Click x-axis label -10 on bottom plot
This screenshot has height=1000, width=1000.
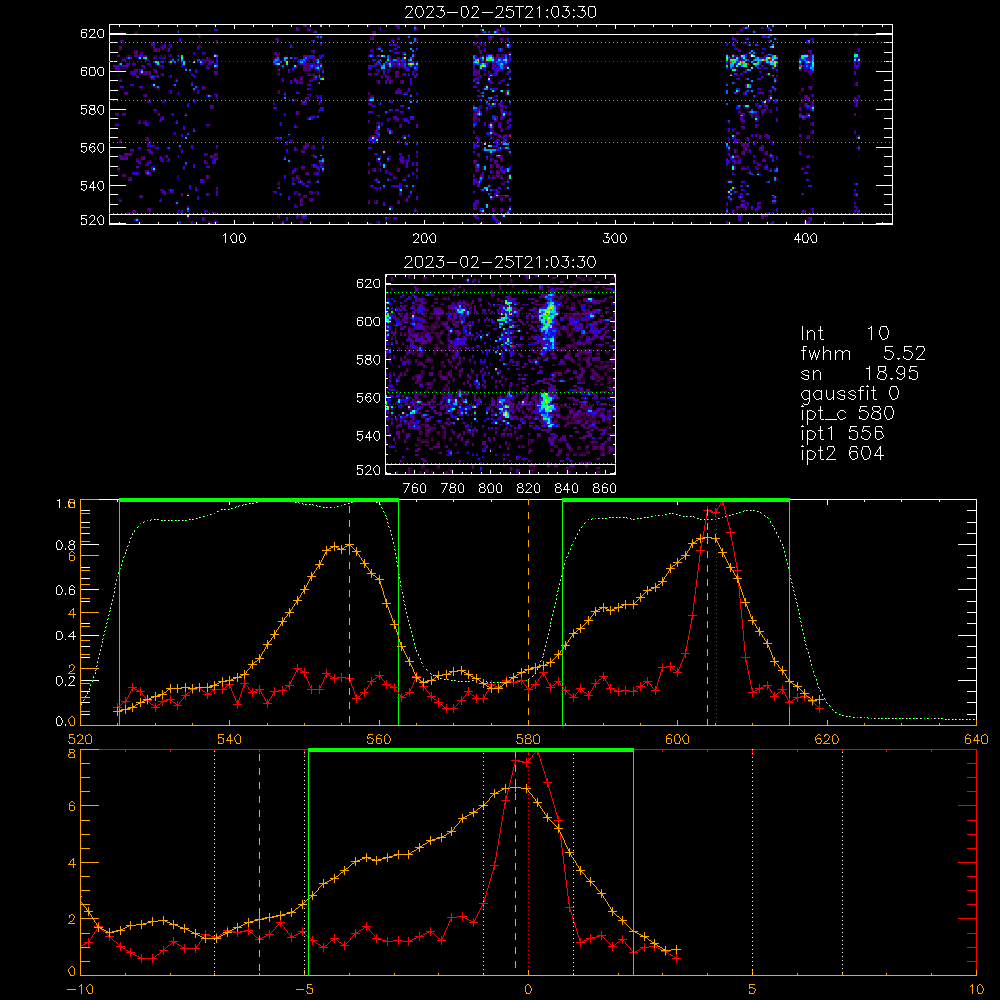tap(80, 989)
